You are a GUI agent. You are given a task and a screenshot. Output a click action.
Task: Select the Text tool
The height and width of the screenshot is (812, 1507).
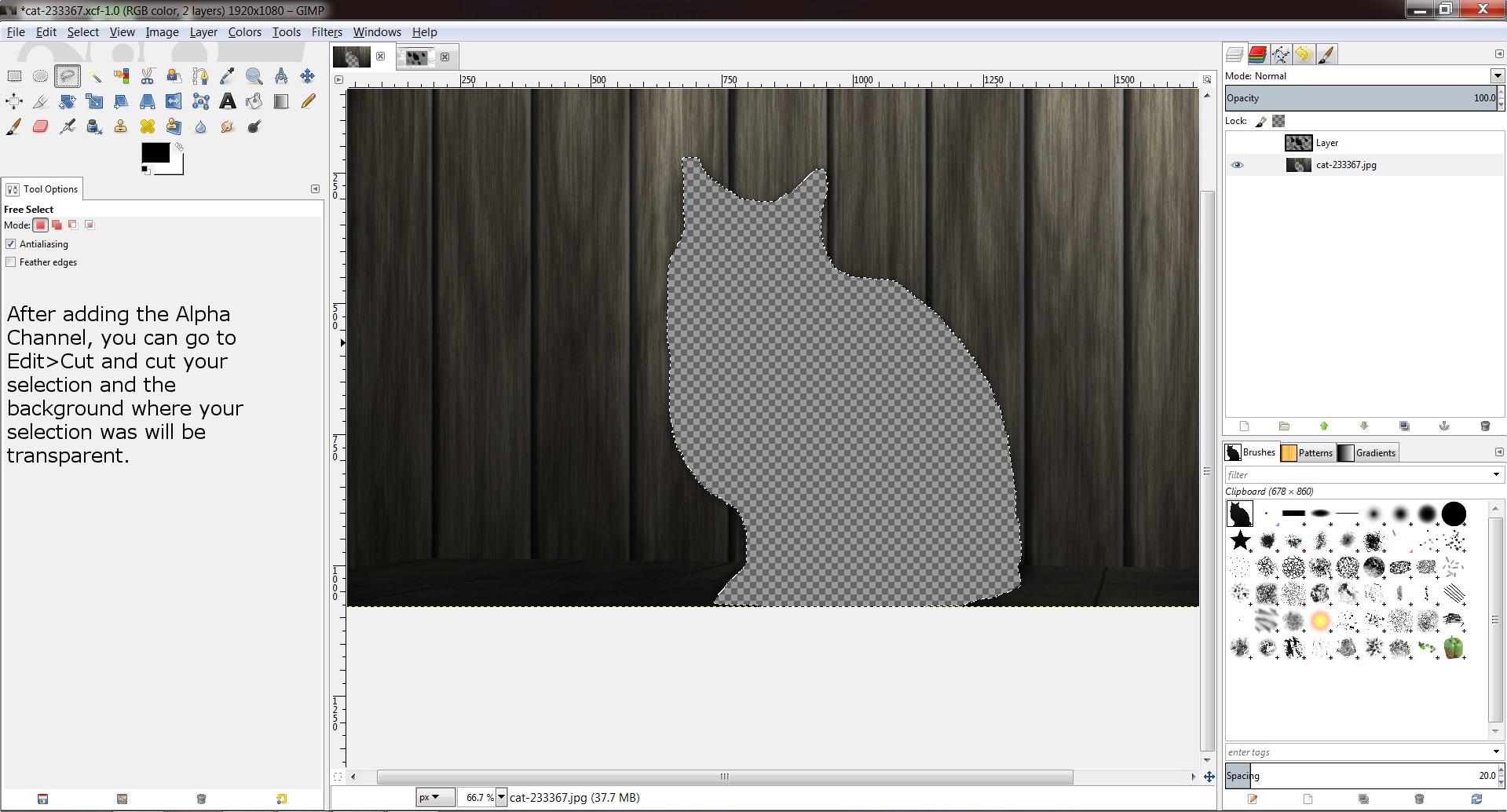coord(227,101)
